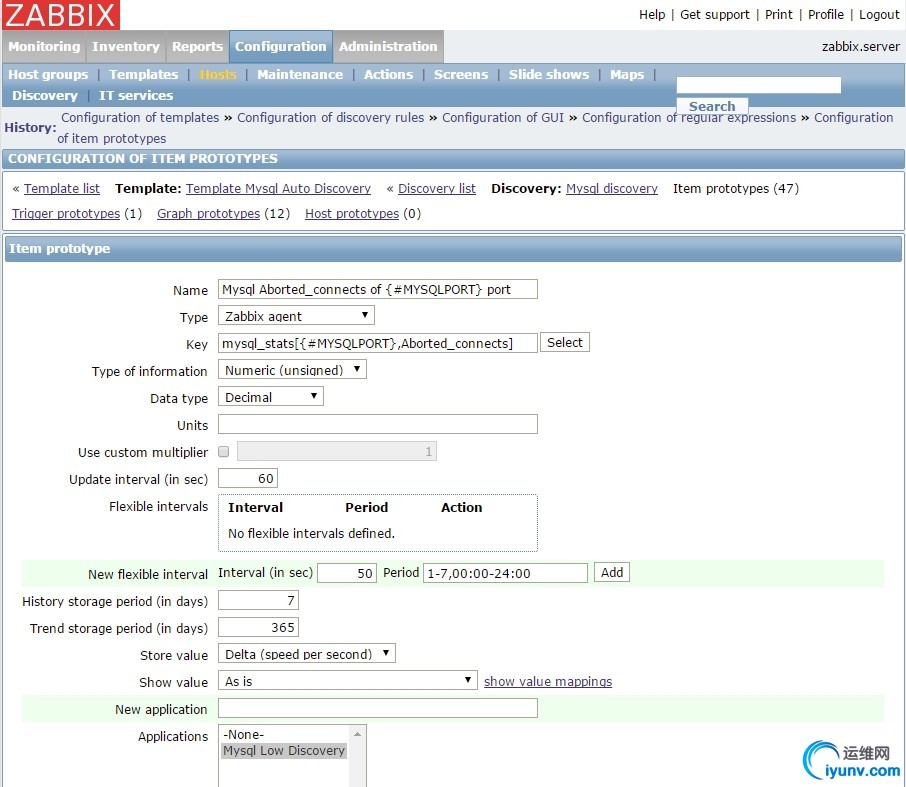Click the Update interval field
The width and height of the screenshot is (906, 787).
pos(248,478)
